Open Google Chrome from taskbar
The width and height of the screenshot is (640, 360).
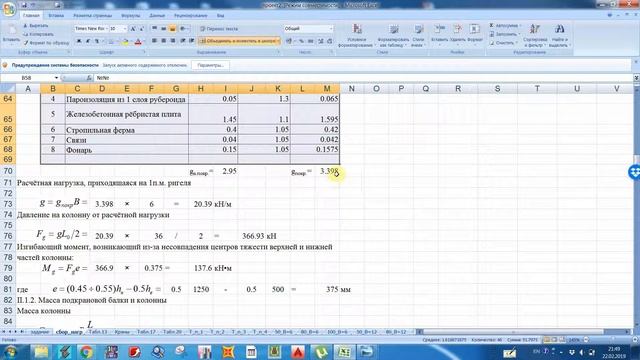coord(87,352)
